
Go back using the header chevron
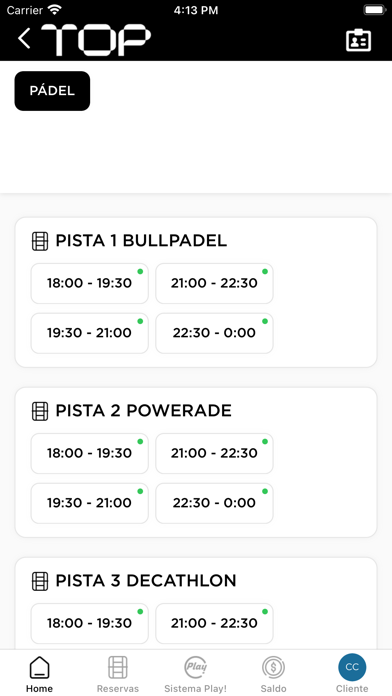(24, 39)
